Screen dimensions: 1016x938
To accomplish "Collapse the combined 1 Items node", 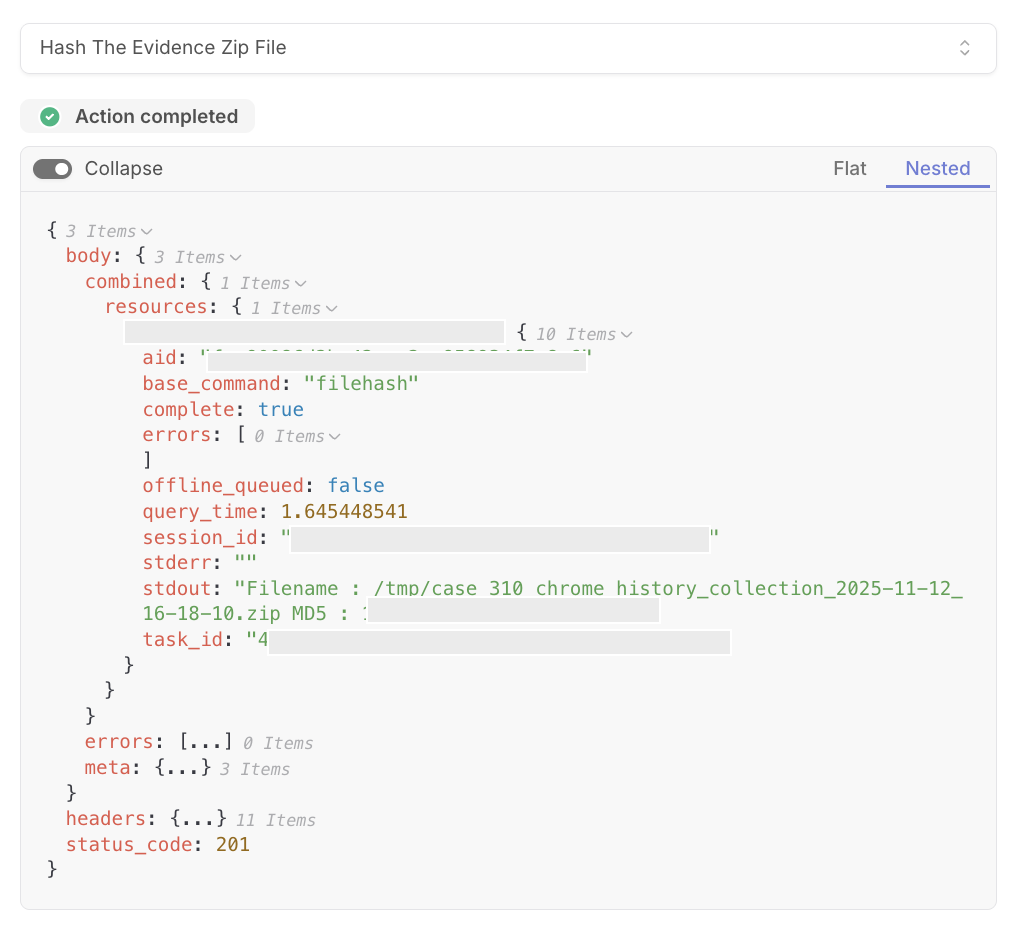I will [300, 283].
